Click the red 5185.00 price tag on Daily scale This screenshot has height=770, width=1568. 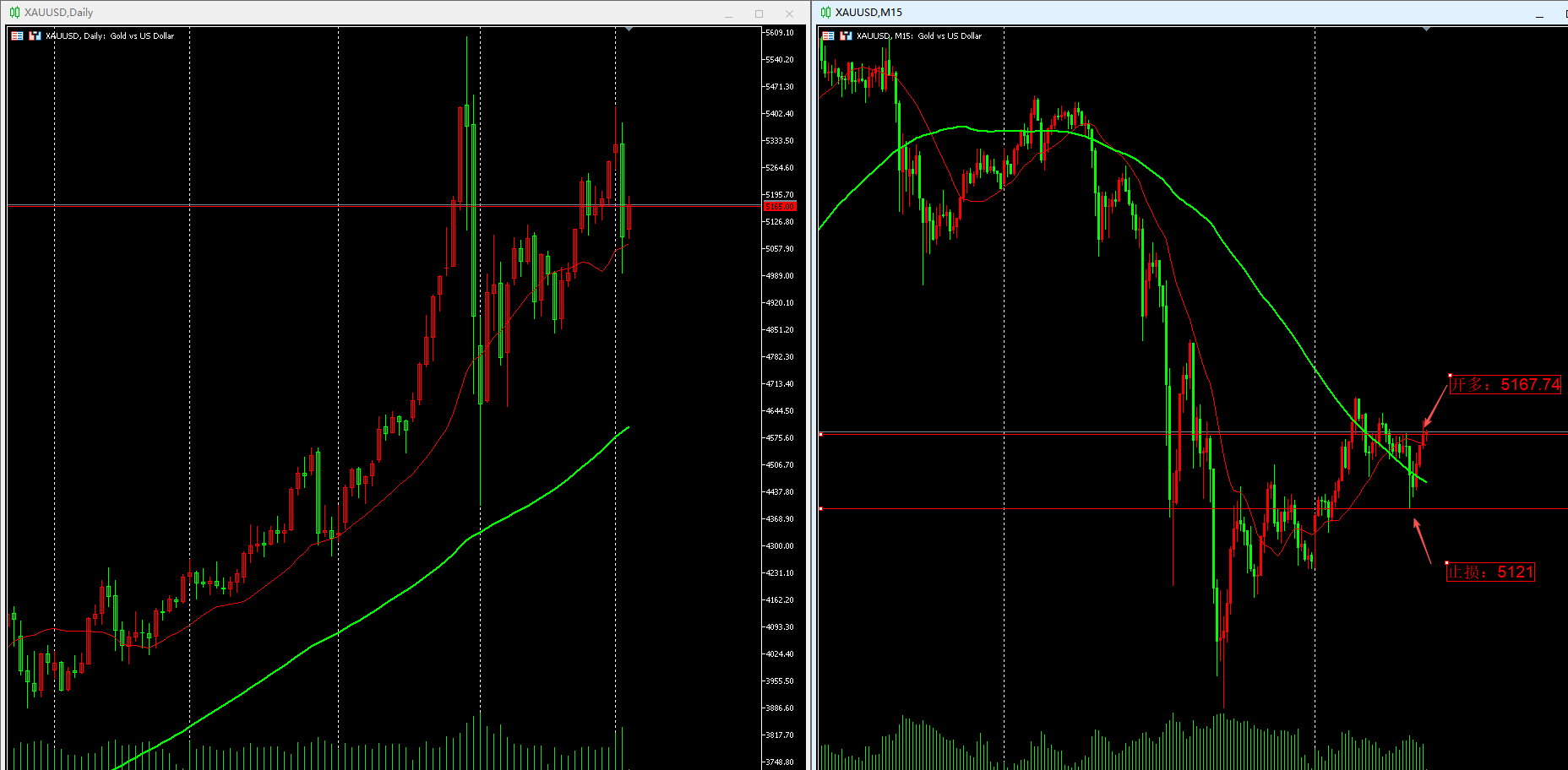point(780,206)
